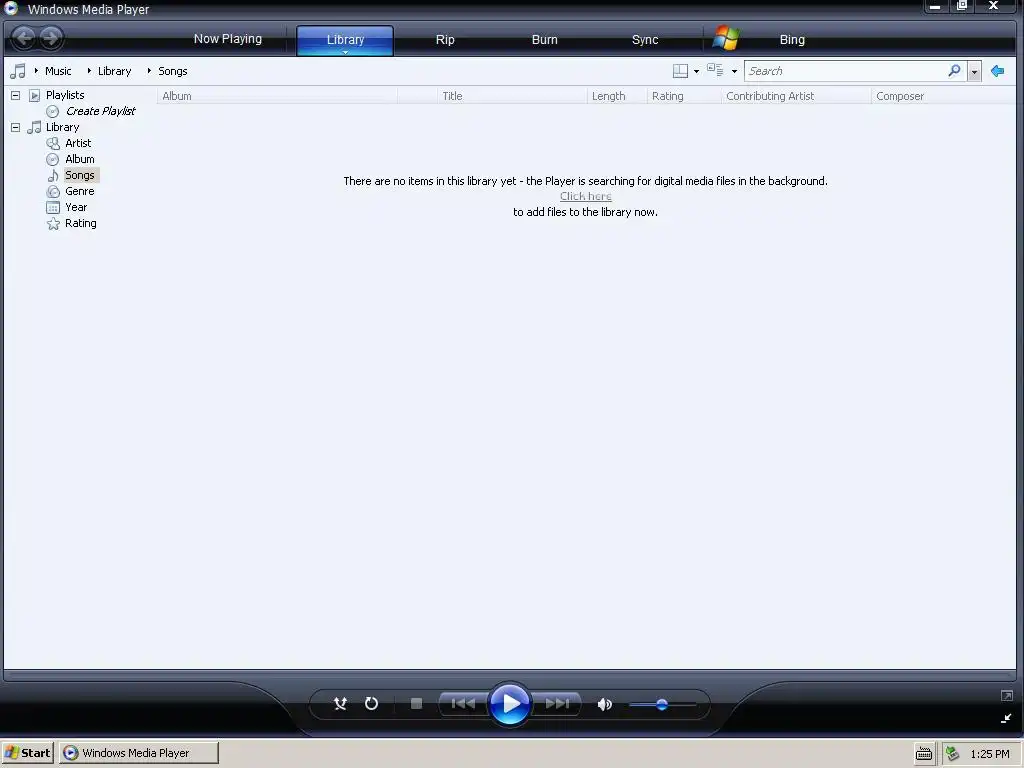The width and height of the screenshot is (1024, 768).
Task: Sort by the Length column header
Action: click(616, 96)
